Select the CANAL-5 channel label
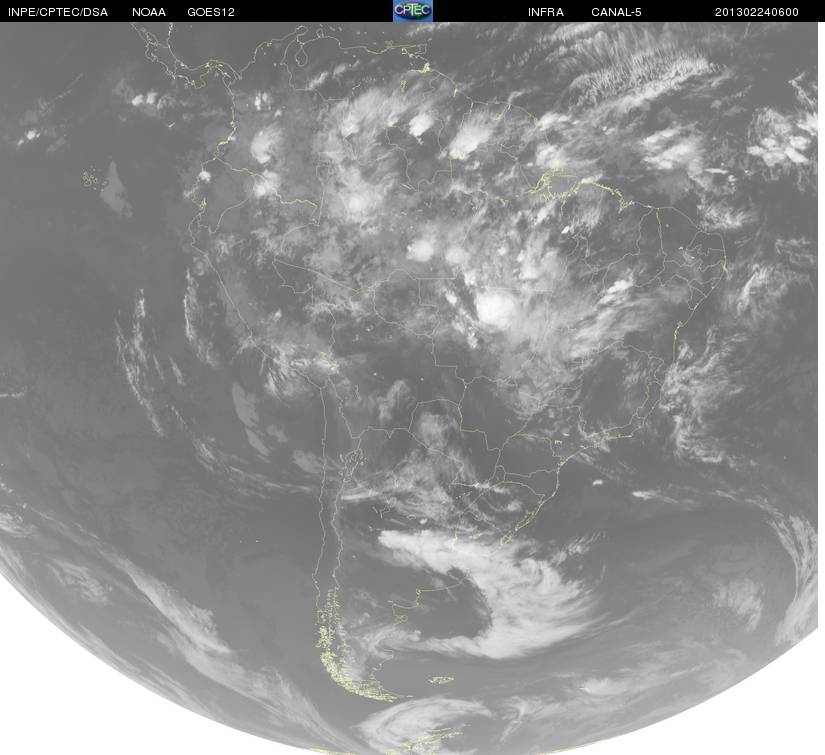 point(616,12)
